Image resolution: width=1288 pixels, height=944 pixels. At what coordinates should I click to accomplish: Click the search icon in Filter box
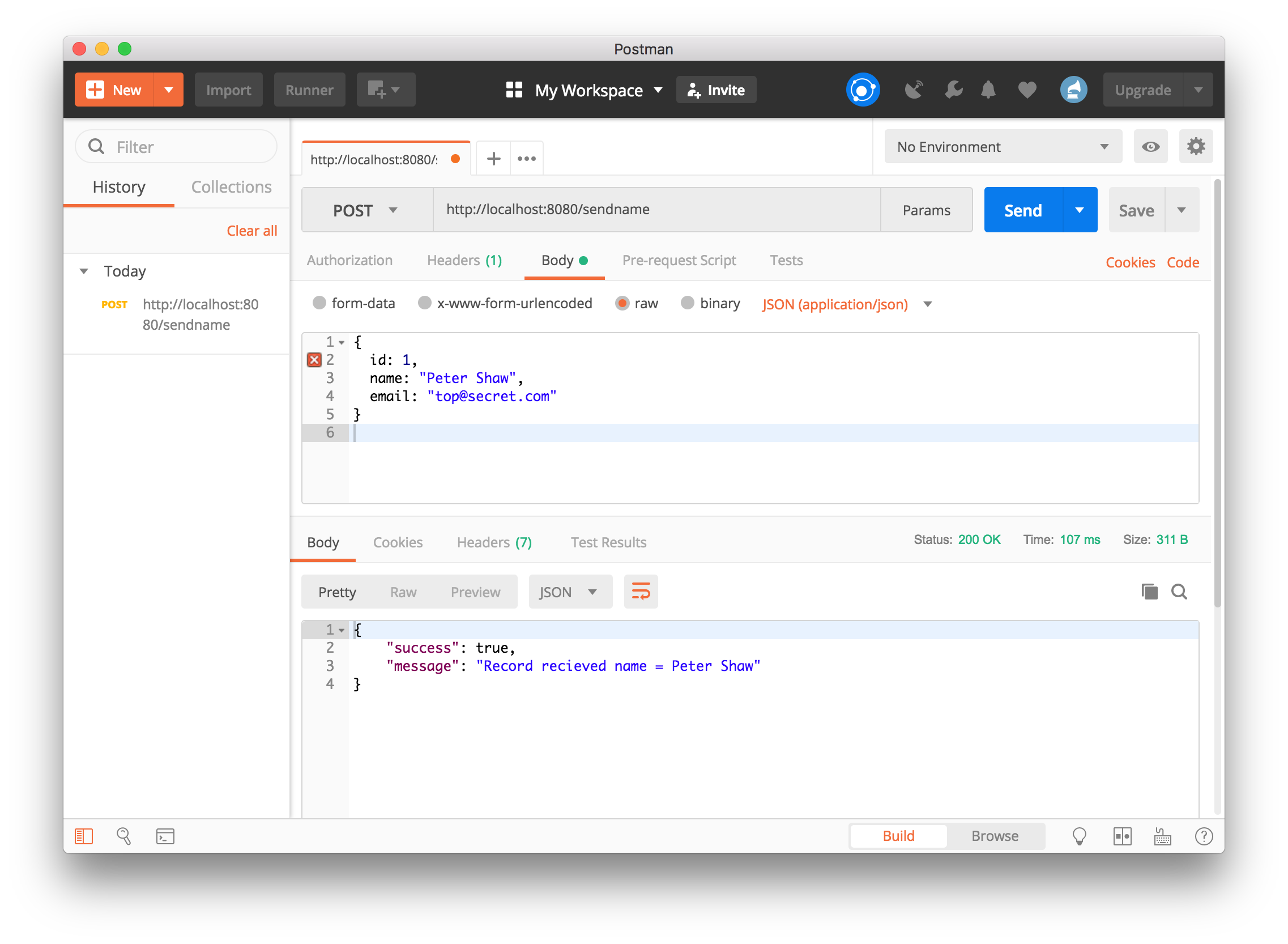(96, 147)
